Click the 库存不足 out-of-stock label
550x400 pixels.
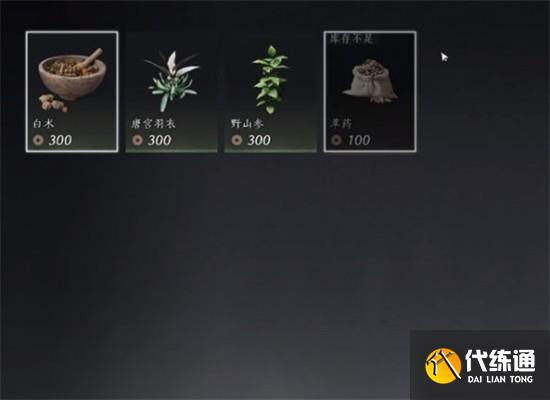[350, 39]
